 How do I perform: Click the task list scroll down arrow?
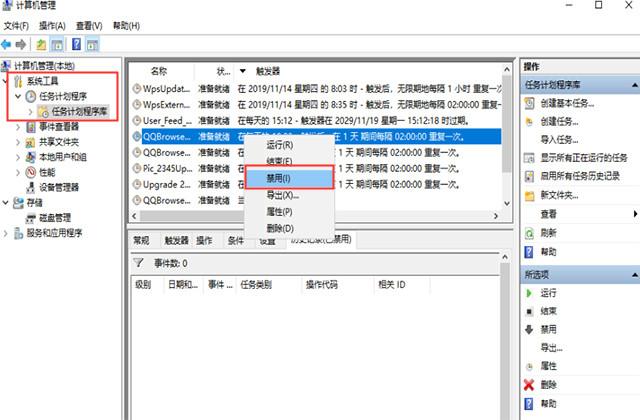507,203
